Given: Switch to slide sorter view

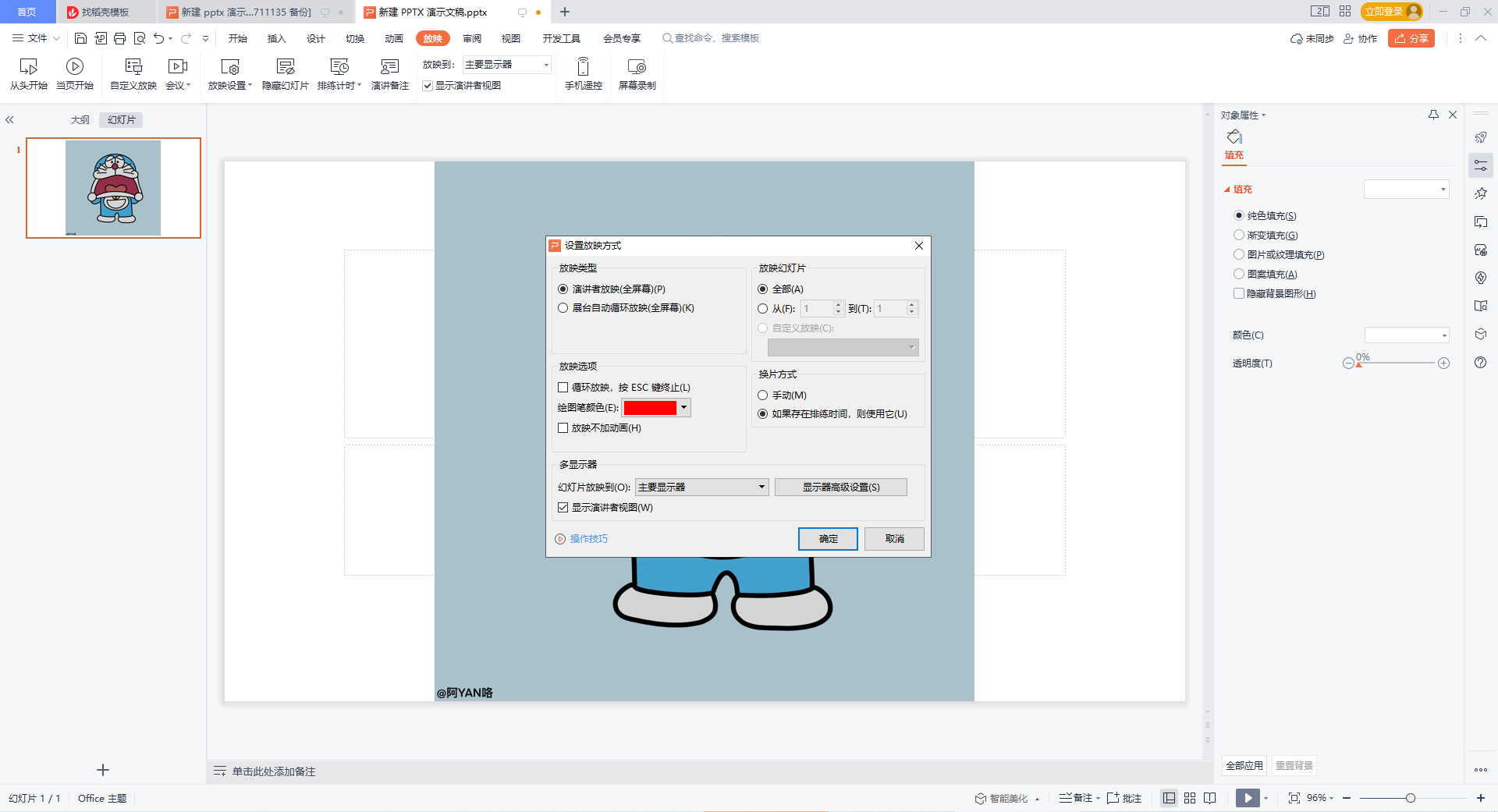Looking at the screenshot, I should (1190, 798).
